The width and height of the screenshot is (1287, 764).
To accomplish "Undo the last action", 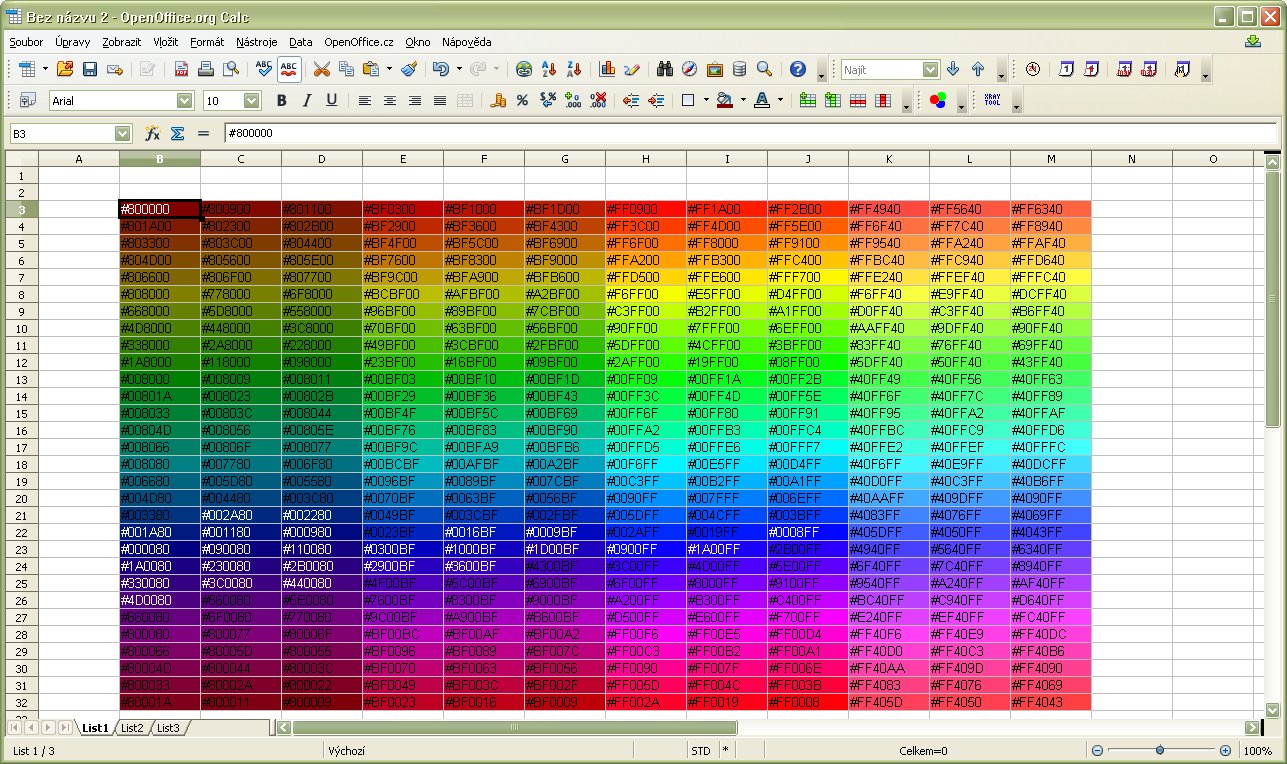I will pyautogui.click(x=440, y=69).
